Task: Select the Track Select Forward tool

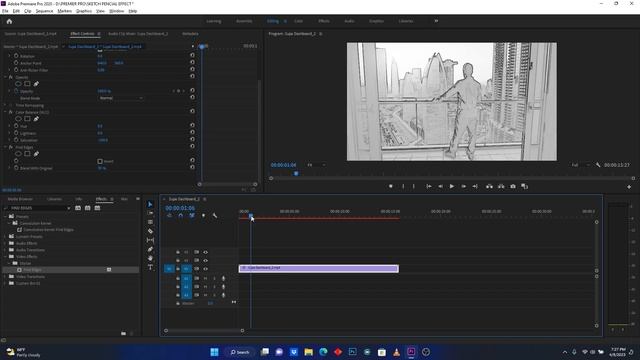Action: [x=150, y=213]
